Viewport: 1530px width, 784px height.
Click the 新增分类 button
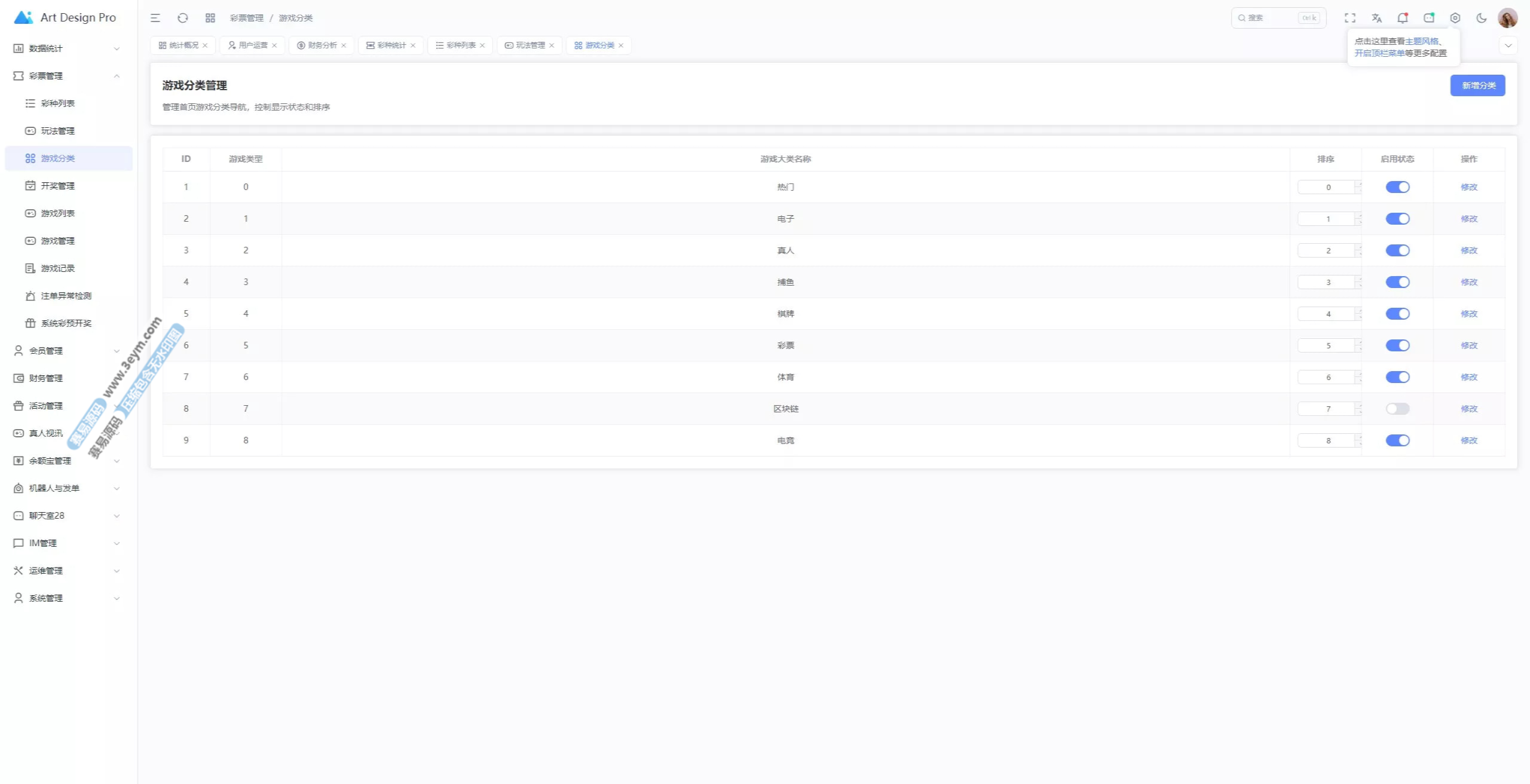click(x=1477, y=85)
